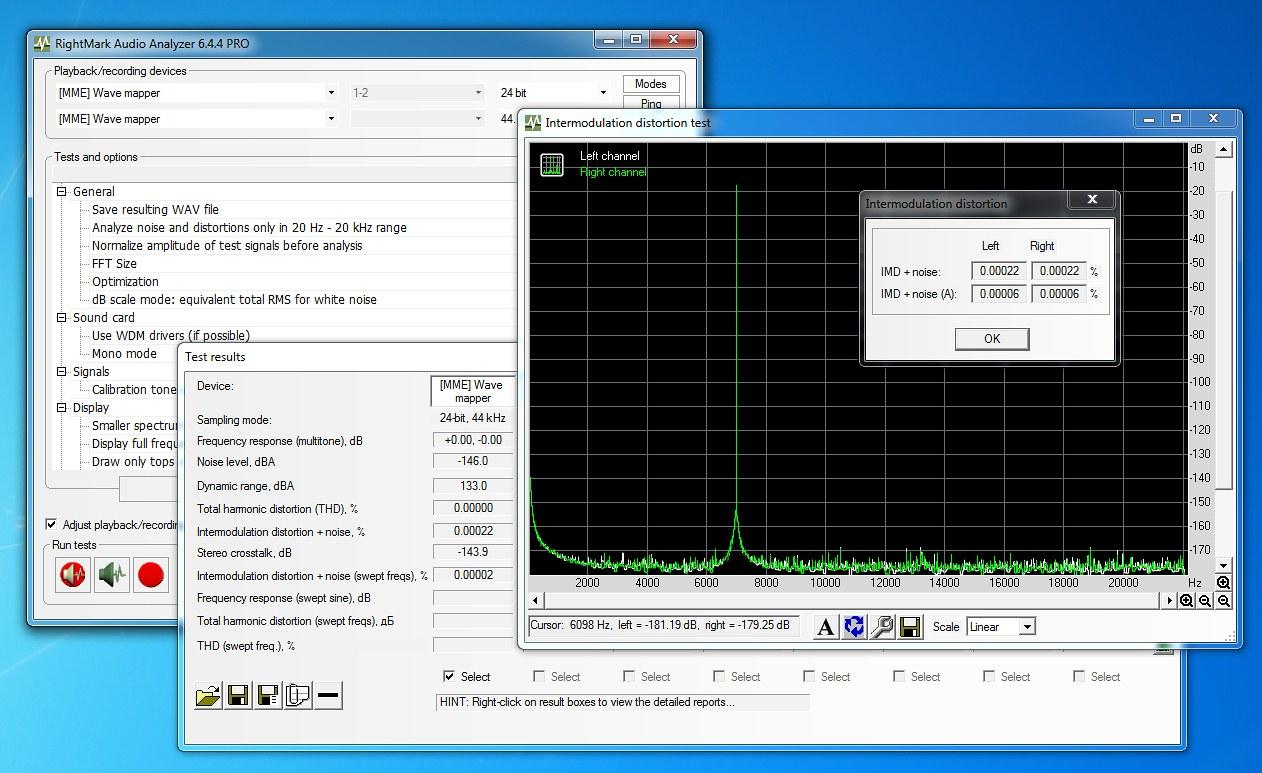Save the current test results
The height and width of the screenshot is (773, 1262).
(238, 695)
